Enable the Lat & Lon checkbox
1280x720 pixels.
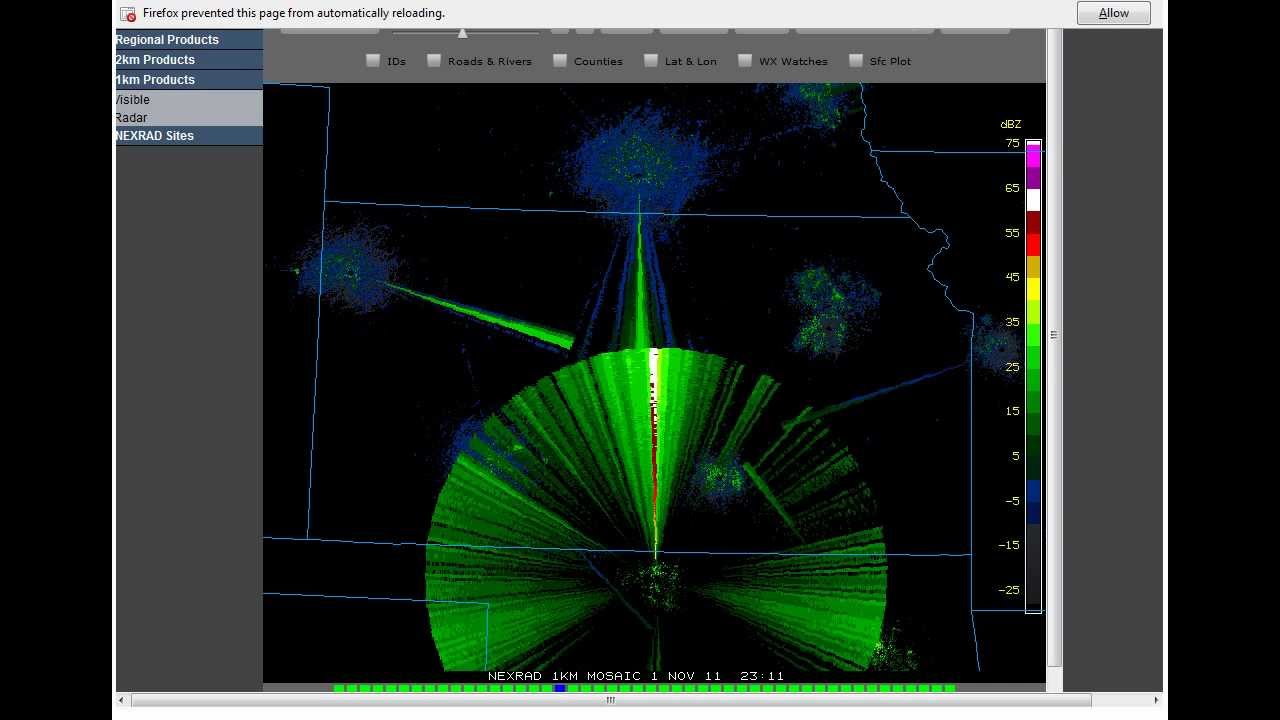[651, 61]
